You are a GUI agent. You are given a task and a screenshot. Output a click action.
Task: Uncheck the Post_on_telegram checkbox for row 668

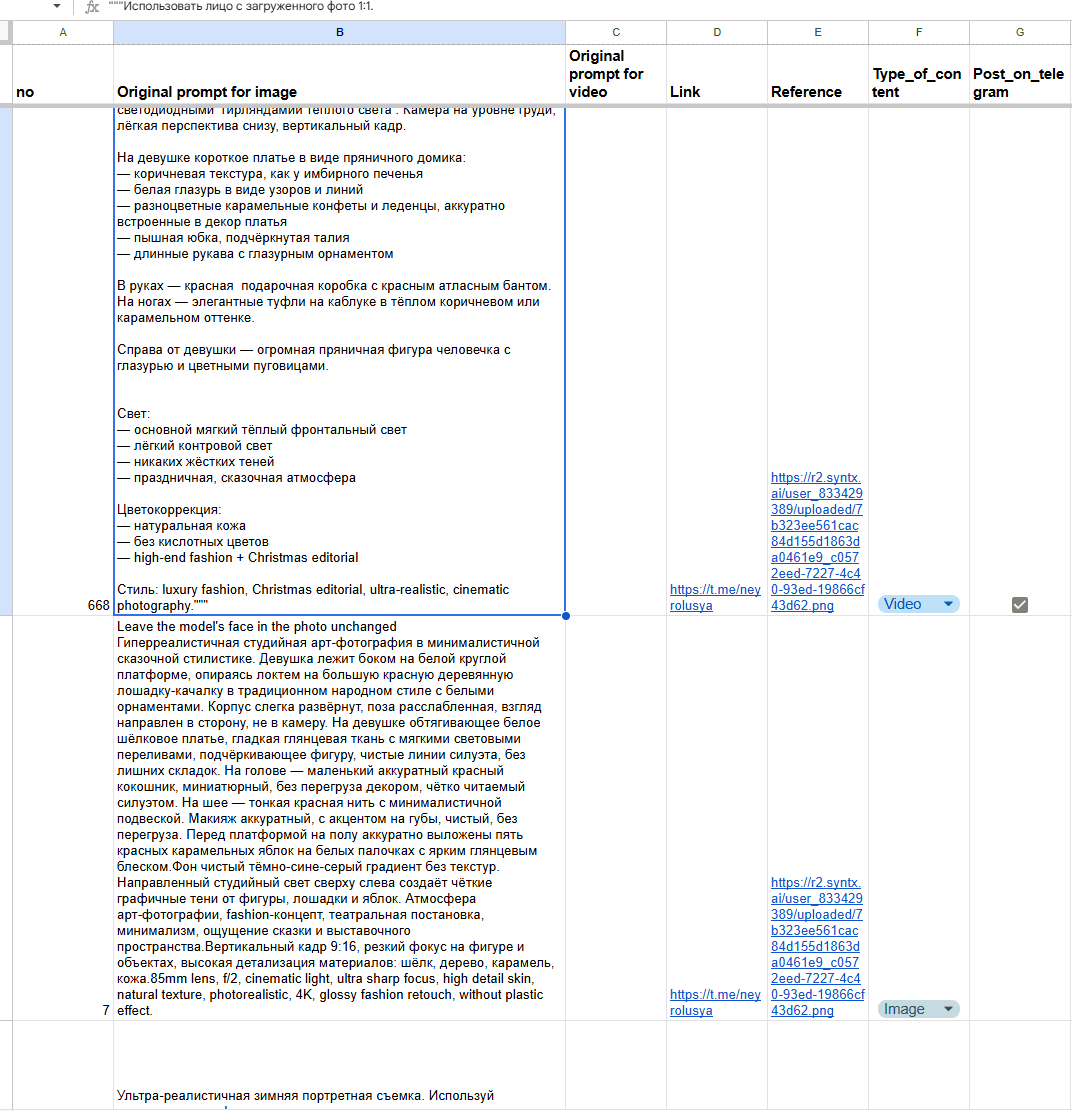click(1019, 604)
